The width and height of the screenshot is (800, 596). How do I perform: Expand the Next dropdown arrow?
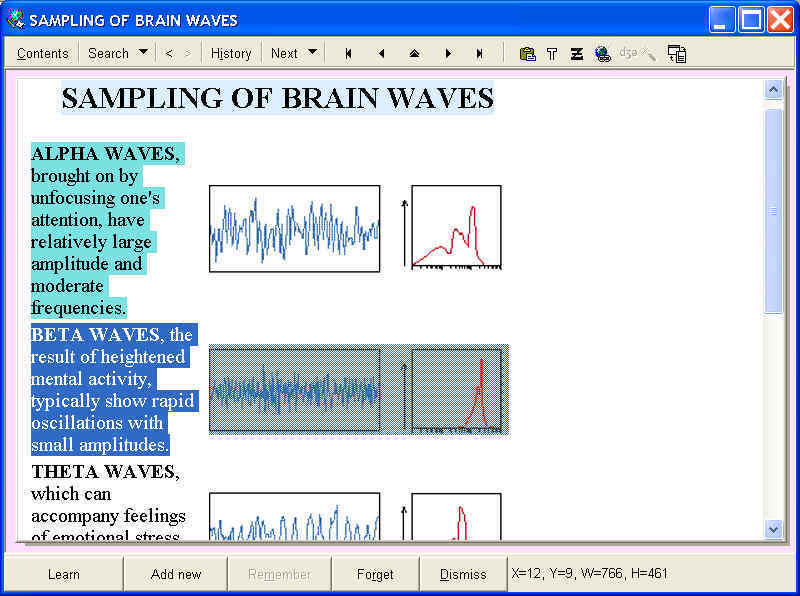(312, 53)
